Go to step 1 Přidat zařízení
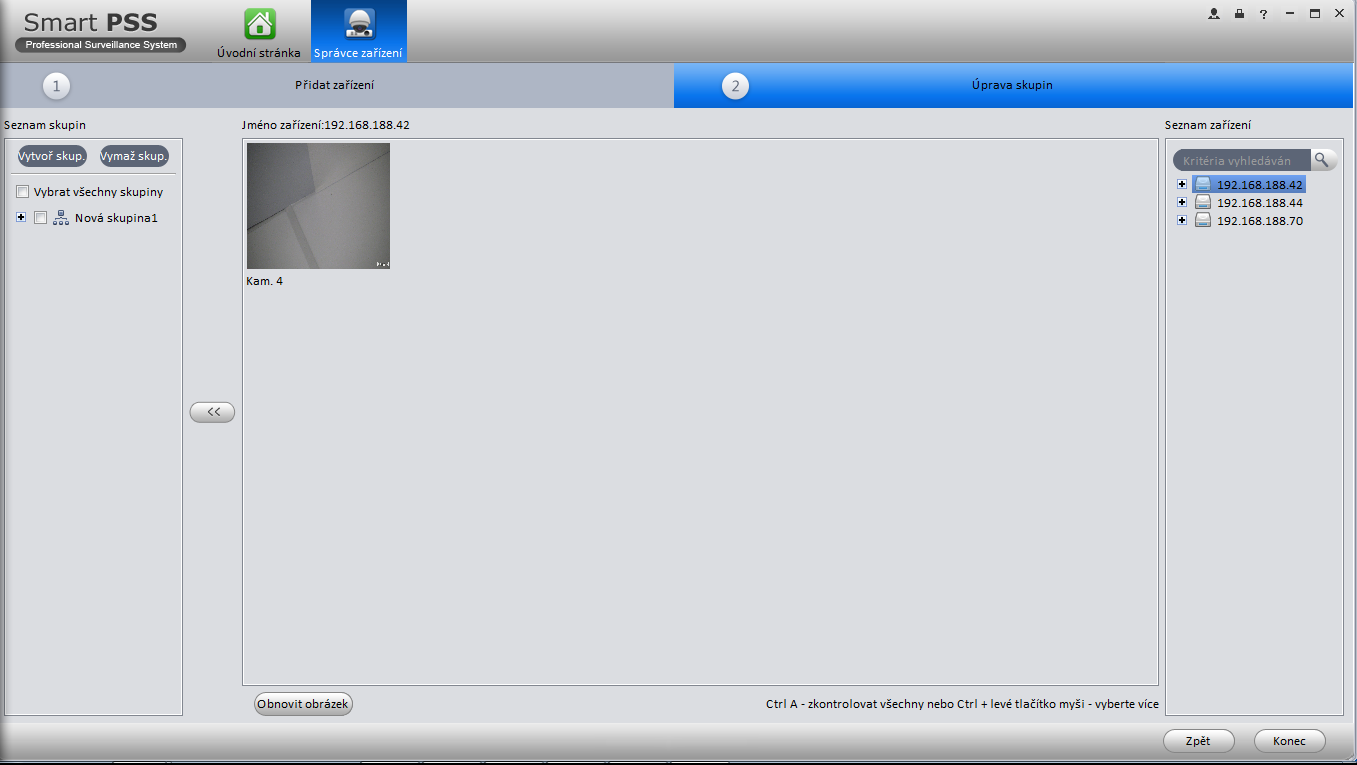Image resolution: width=1357 pixels, height=765 pixels. pyautogui.click(x=336, y=86)
